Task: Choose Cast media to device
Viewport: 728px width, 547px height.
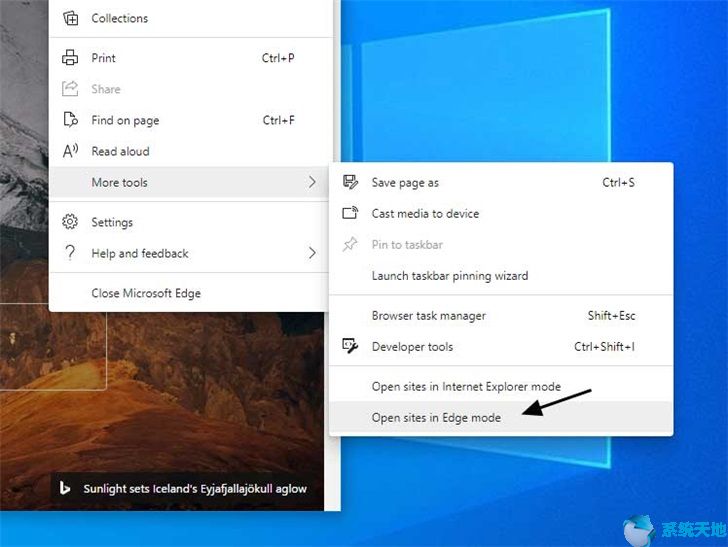Action: 501,213
